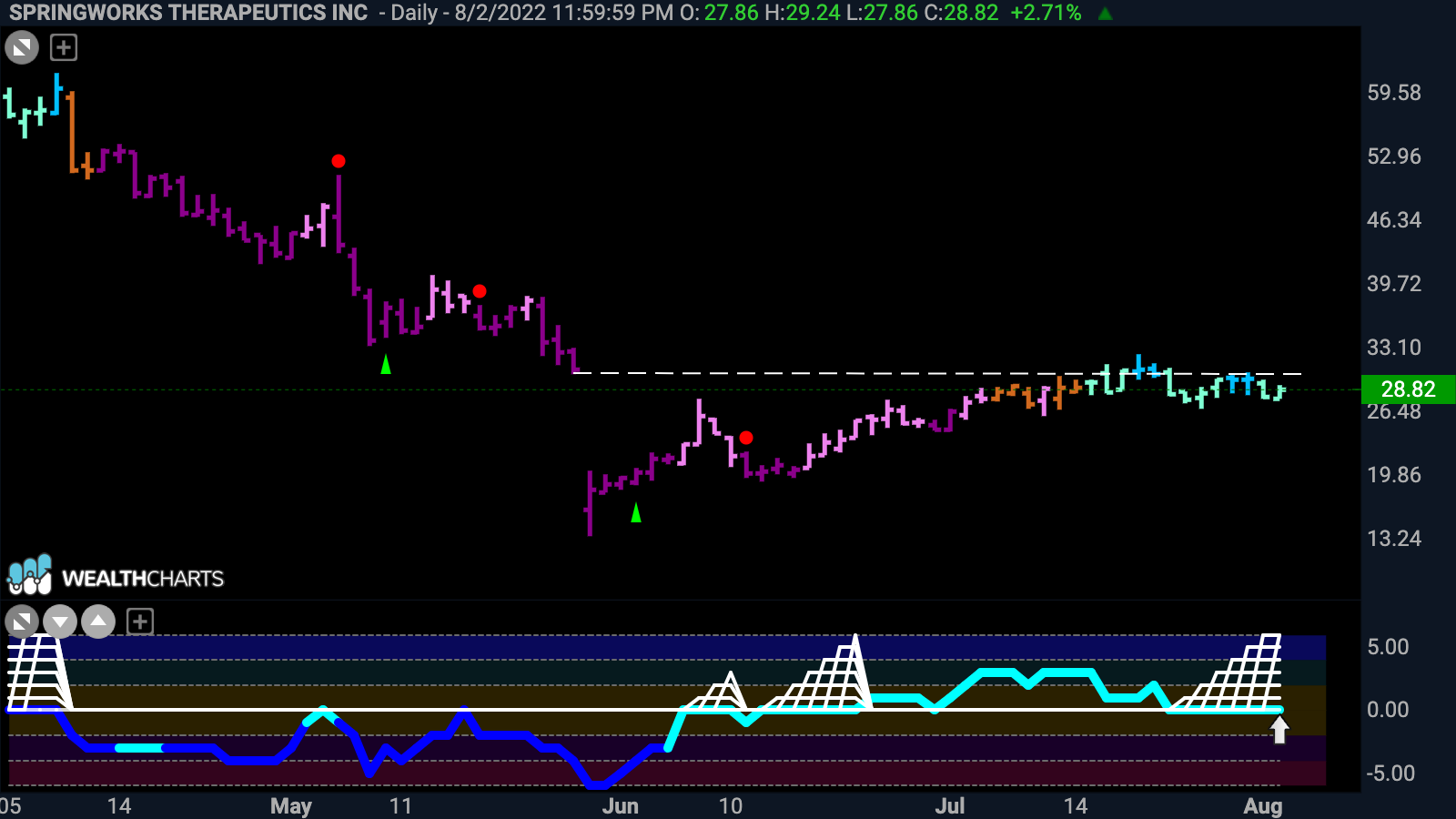Click the white arrow marker in indicator pane

click(x=1279, y=730)
